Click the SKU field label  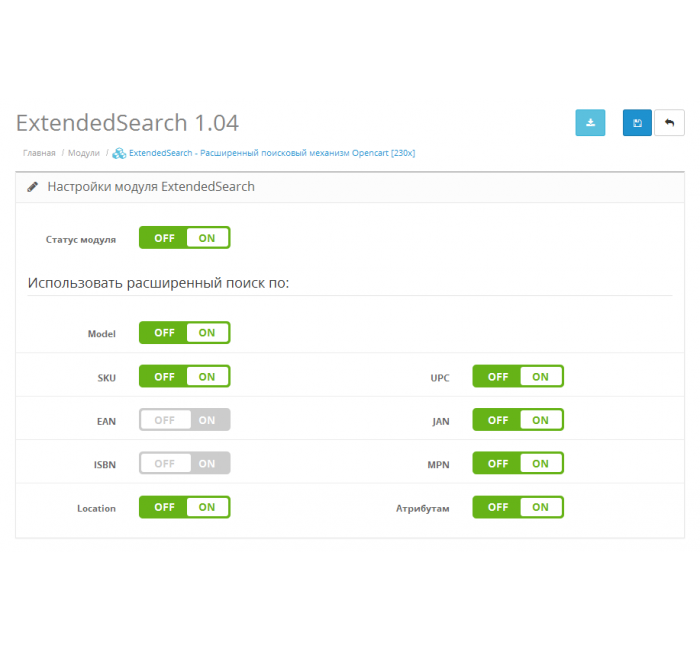[x=107, y=378]
